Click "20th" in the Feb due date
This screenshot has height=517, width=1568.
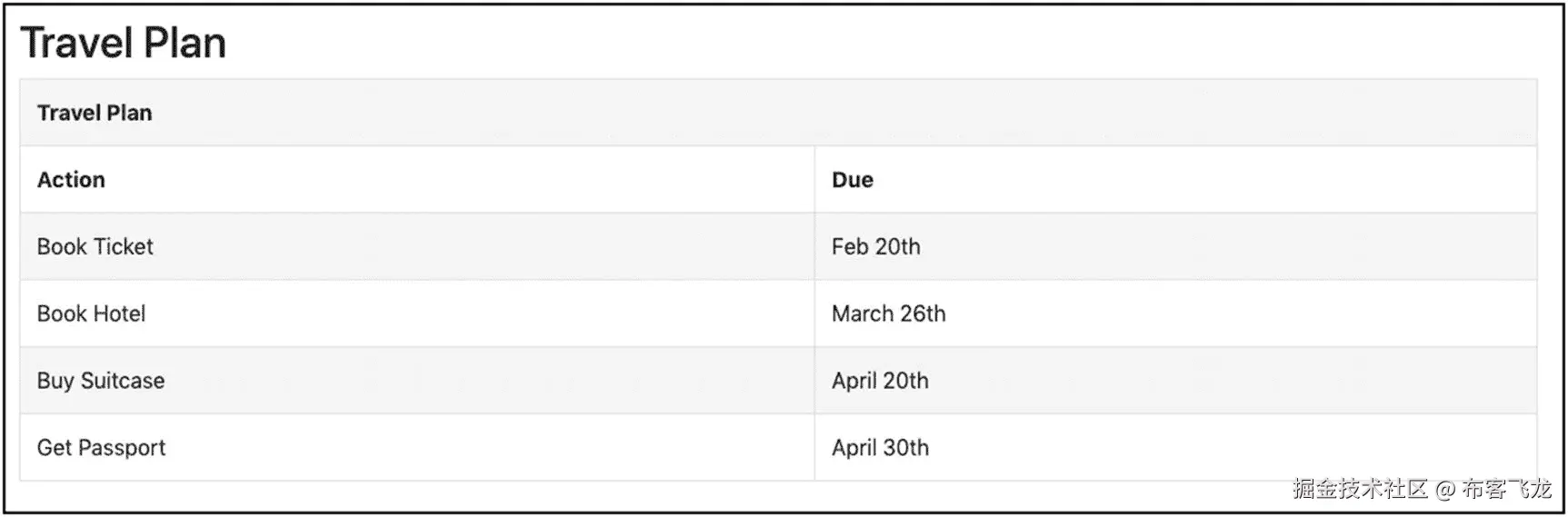pyautogui.click(x=897, y=246)
